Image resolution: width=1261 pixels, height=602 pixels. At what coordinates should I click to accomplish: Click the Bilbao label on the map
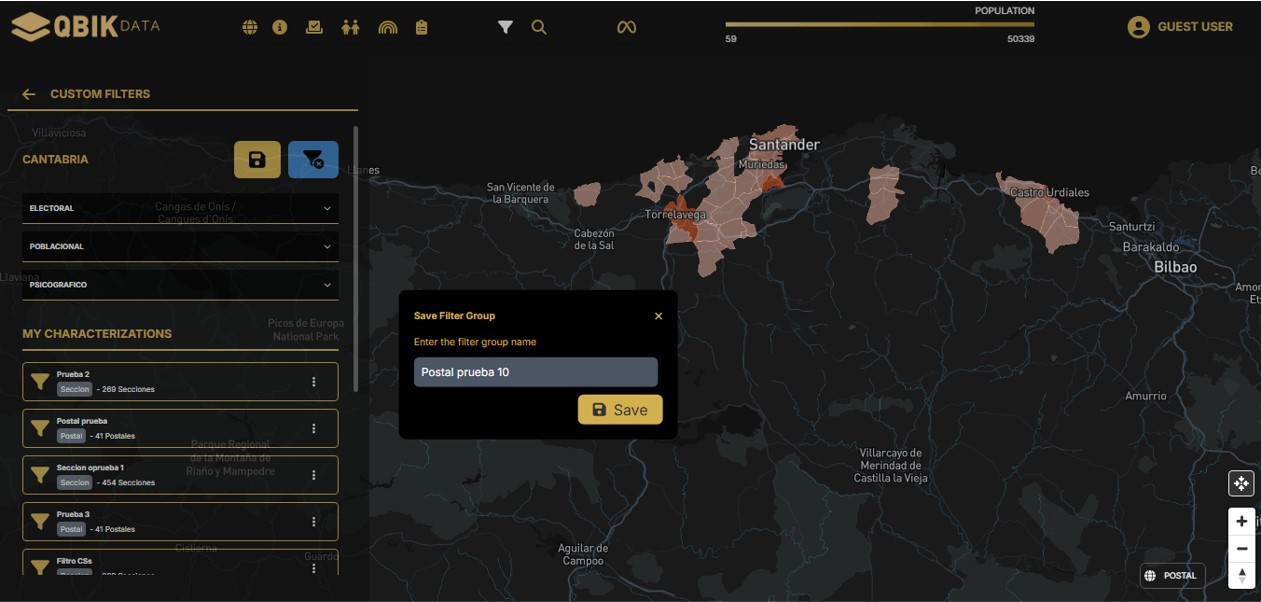click(x=1175, y=267)
